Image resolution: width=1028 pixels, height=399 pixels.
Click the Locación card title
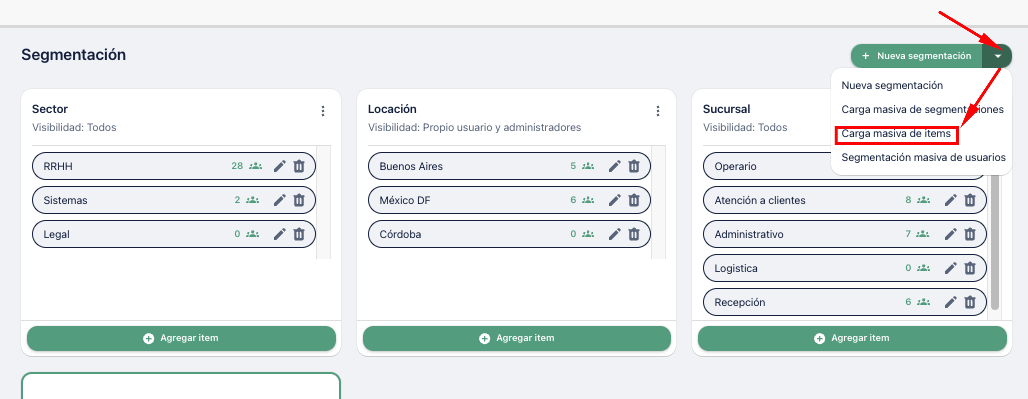coord(392,109)
